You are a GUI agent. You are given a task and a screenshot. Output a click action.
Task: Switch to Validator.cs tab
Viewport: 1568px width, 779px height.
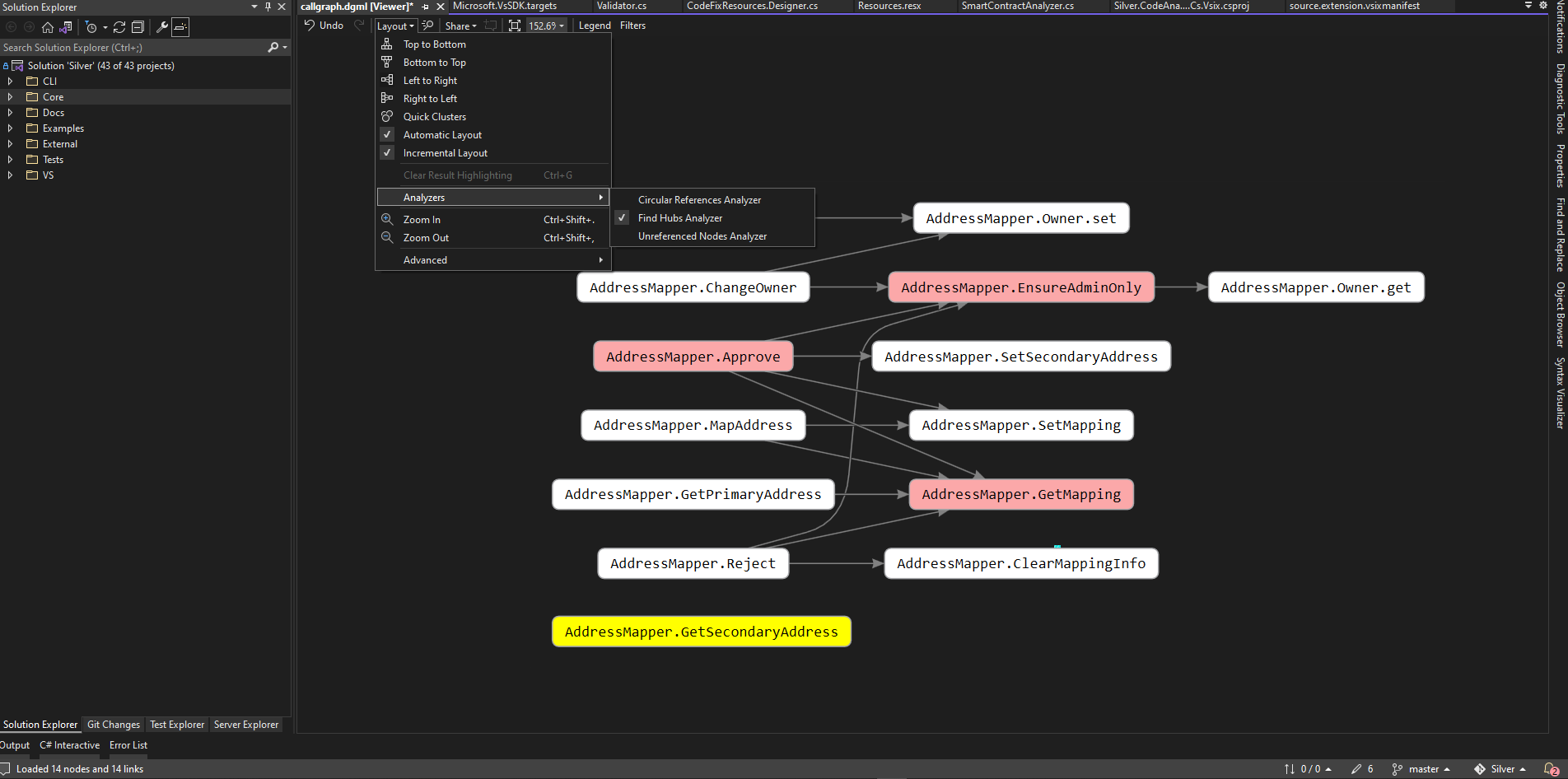click(622, 6)
